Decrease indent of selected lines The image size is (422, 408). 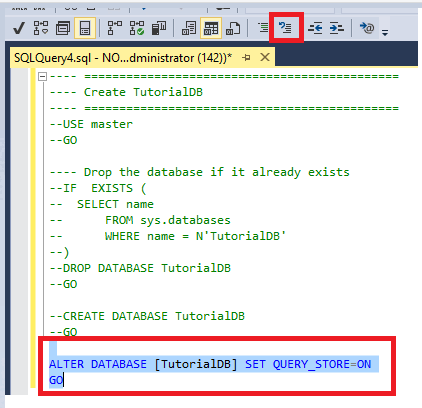[315, 28]
